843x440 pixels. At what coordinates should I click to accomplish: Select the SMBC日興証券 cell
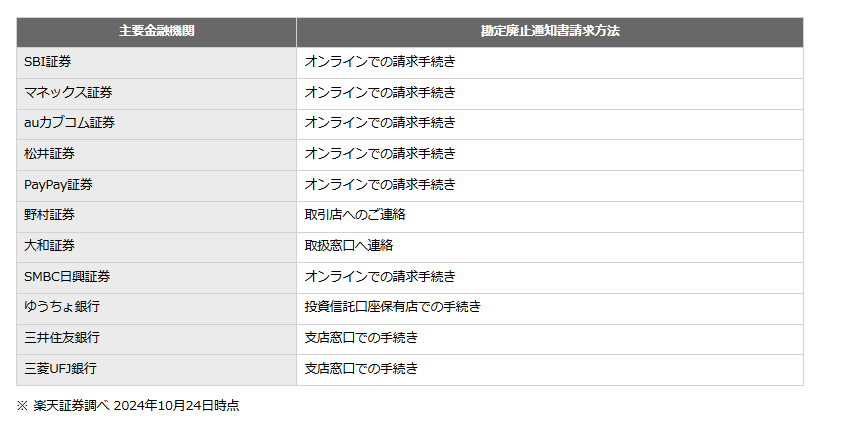156,278
